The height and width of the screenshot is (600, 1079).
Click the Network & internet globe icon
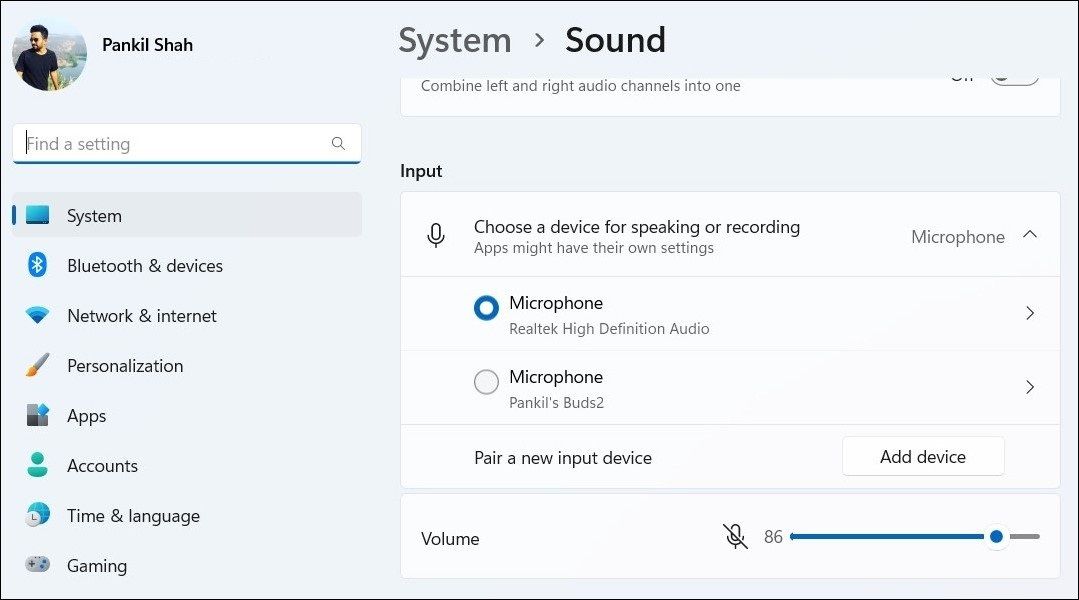point(37,316)
